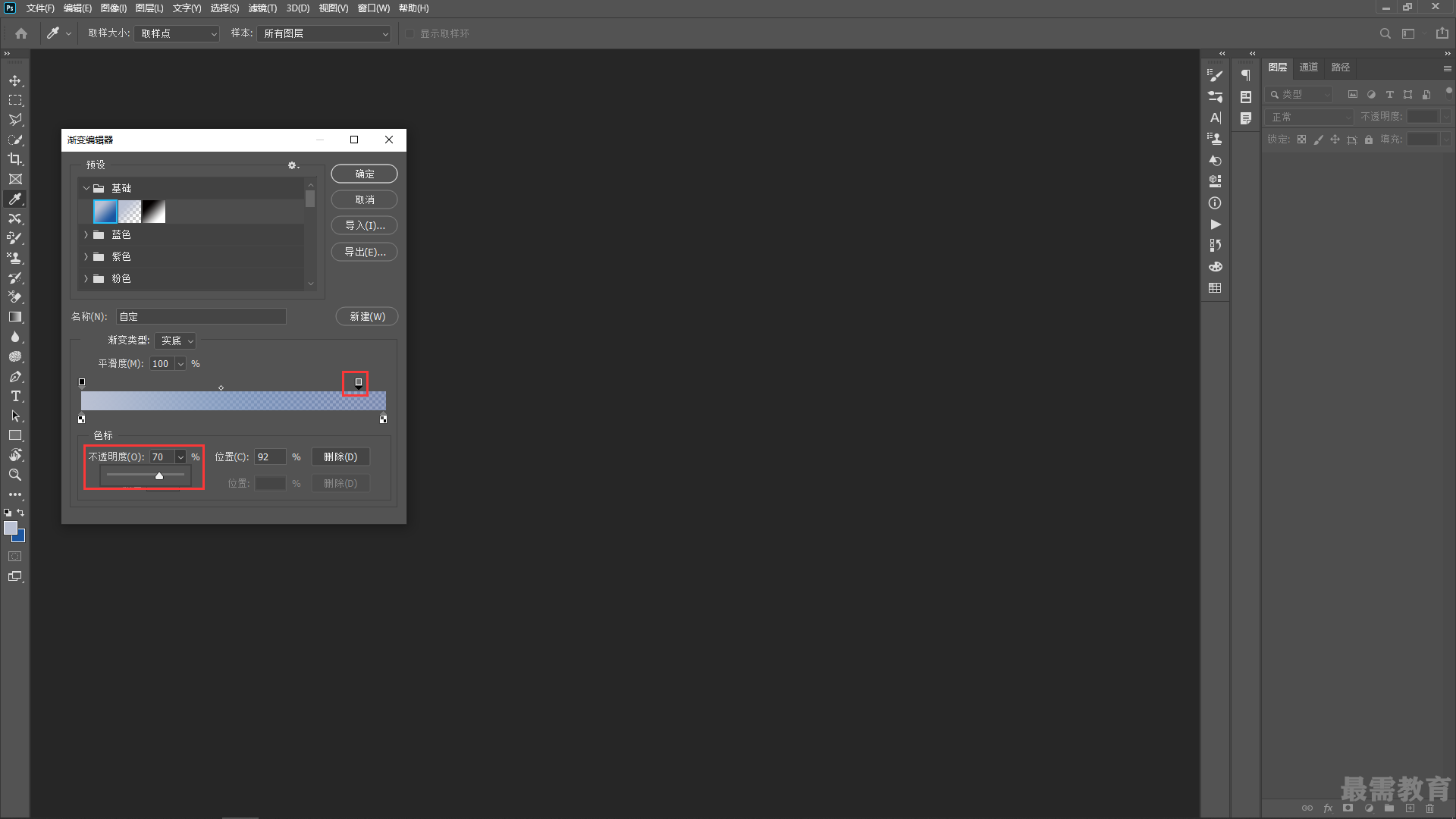Switch to the 路径 tab
The height and width of the screenshot is (819, 1456).
[x=1341, y=67]
